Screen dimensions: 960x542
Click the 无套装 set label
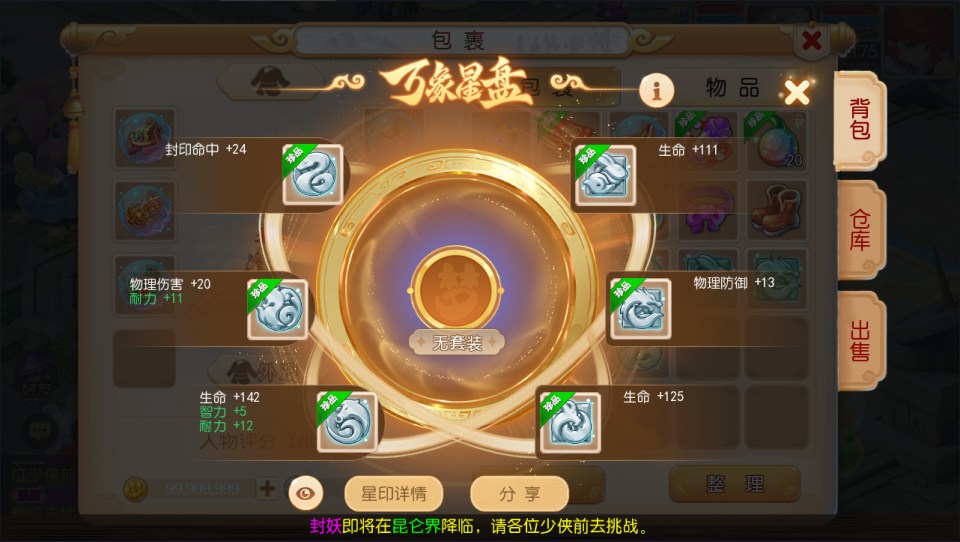pos(457,343)
